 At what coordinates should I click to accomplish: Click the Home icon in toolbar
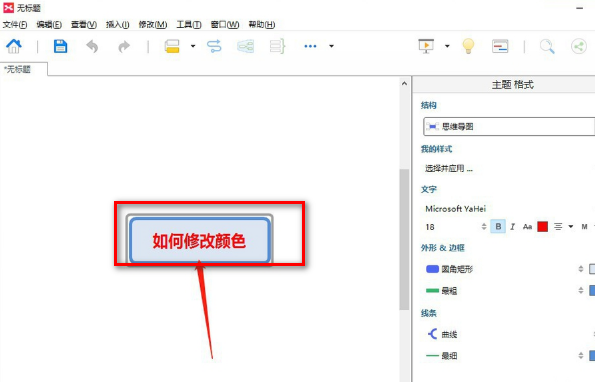(14, 46)
